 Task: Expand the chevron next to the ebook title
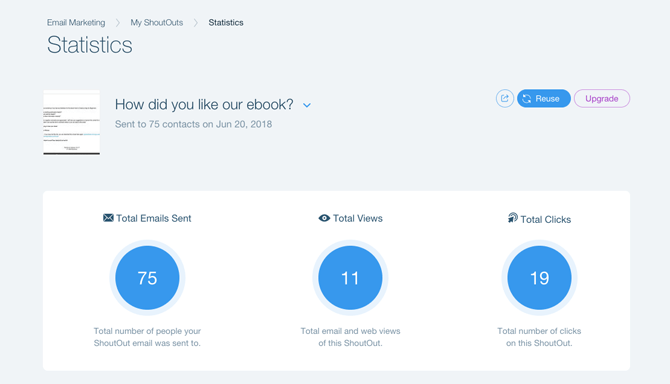[x=307, y=105]
